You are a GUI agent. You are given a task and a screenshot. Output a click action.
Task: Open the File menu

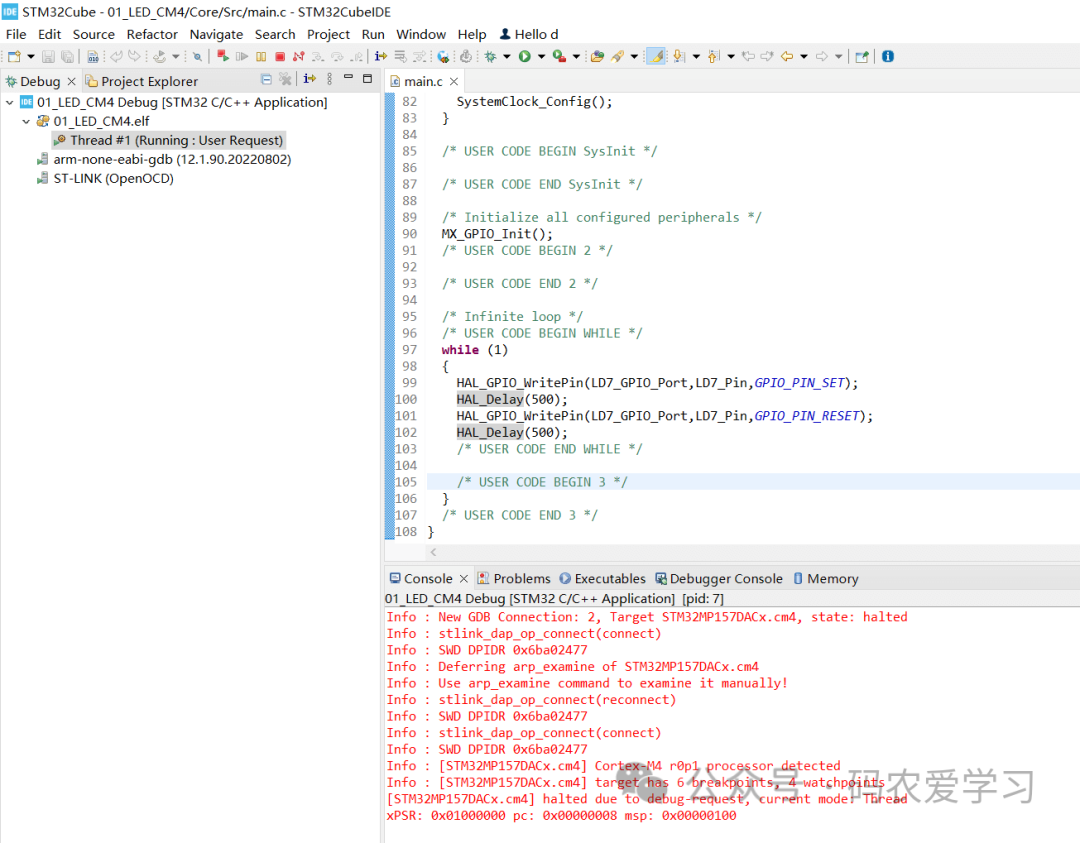(16, 34)
